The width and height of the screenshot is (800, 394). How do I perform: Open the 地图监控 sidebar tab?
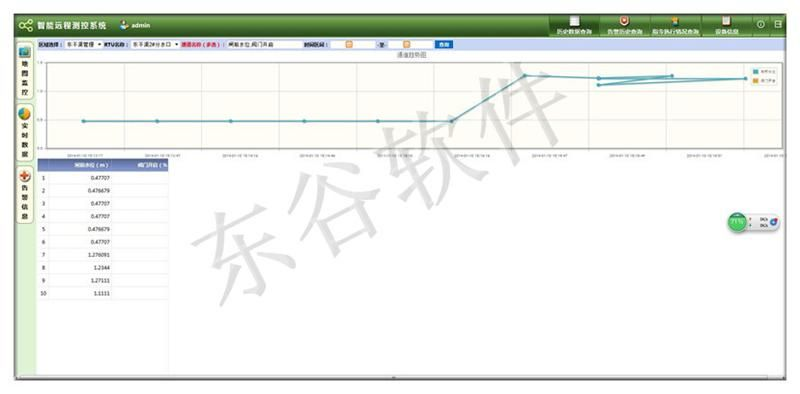click(25, 71)
